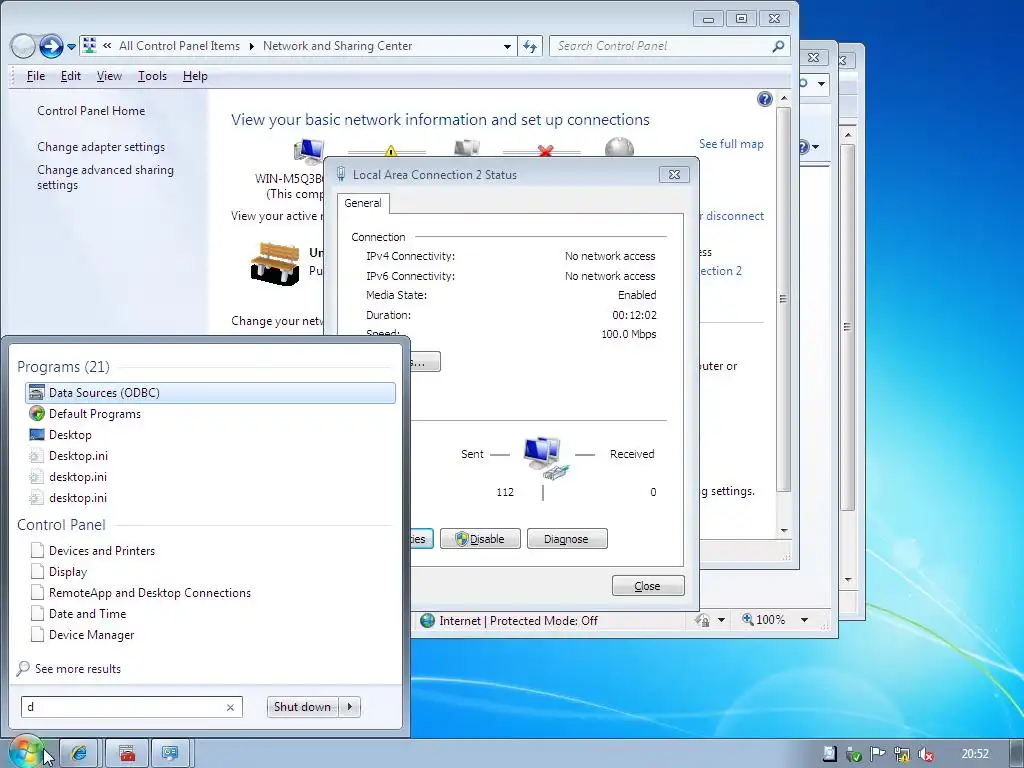Screen dimensions: 1024x768
Task: Open Change advanced sharing settings link
Action: click(x=105, y=177)
